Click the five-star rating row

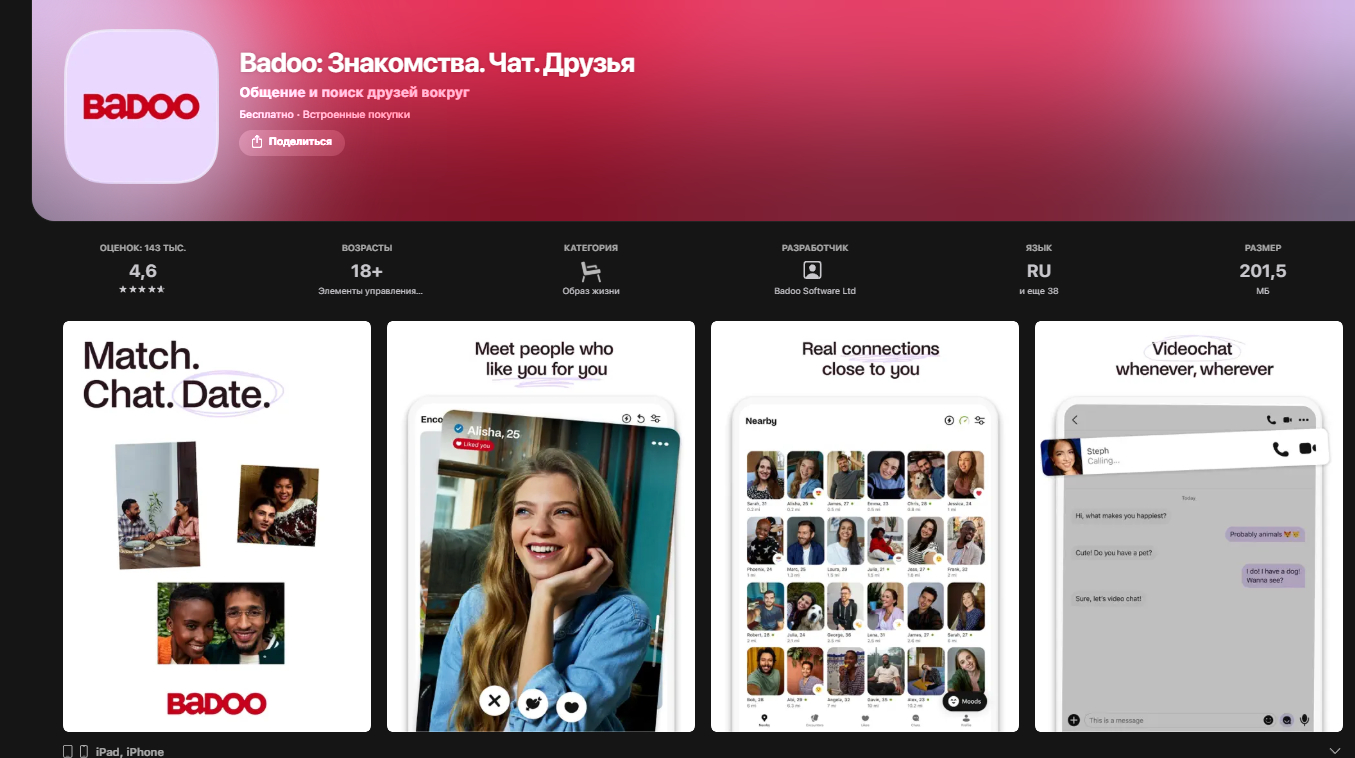pos(143,290)
